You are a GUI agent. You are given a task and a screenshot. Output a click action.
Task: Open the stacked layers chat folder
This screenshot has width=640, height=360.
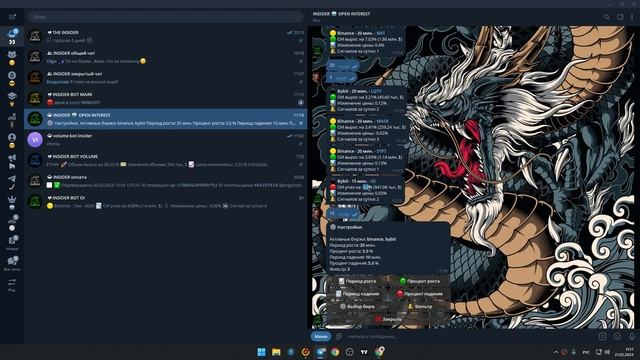point(12,99)
